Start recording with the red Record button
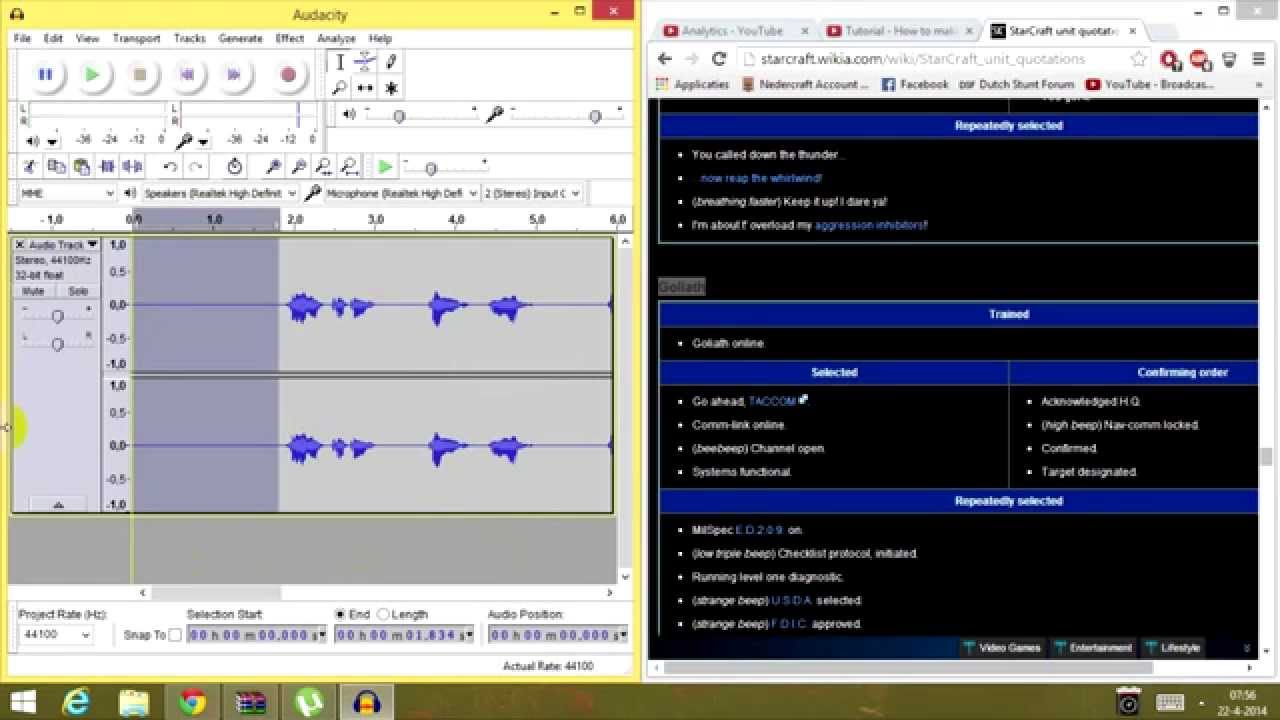The height and width of the screenshot is (720, 1280). click(288, 74)
